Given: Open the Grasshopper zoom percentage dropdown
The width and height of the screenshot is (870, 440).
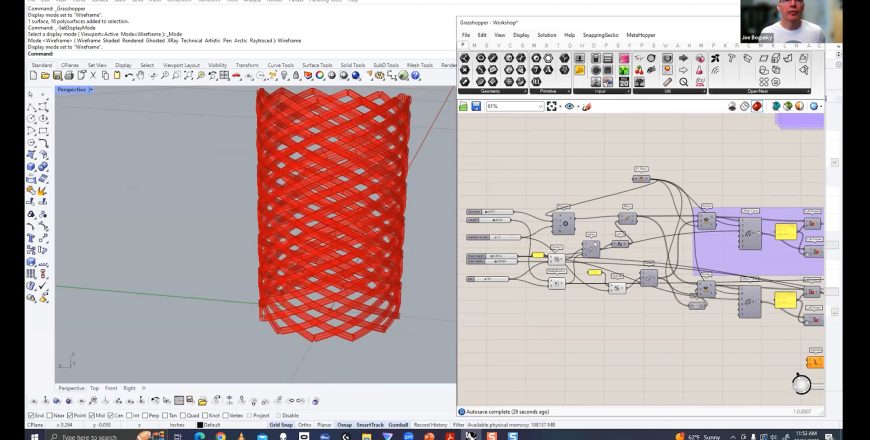Looking at the screenshot, I should tap(539, 106).
